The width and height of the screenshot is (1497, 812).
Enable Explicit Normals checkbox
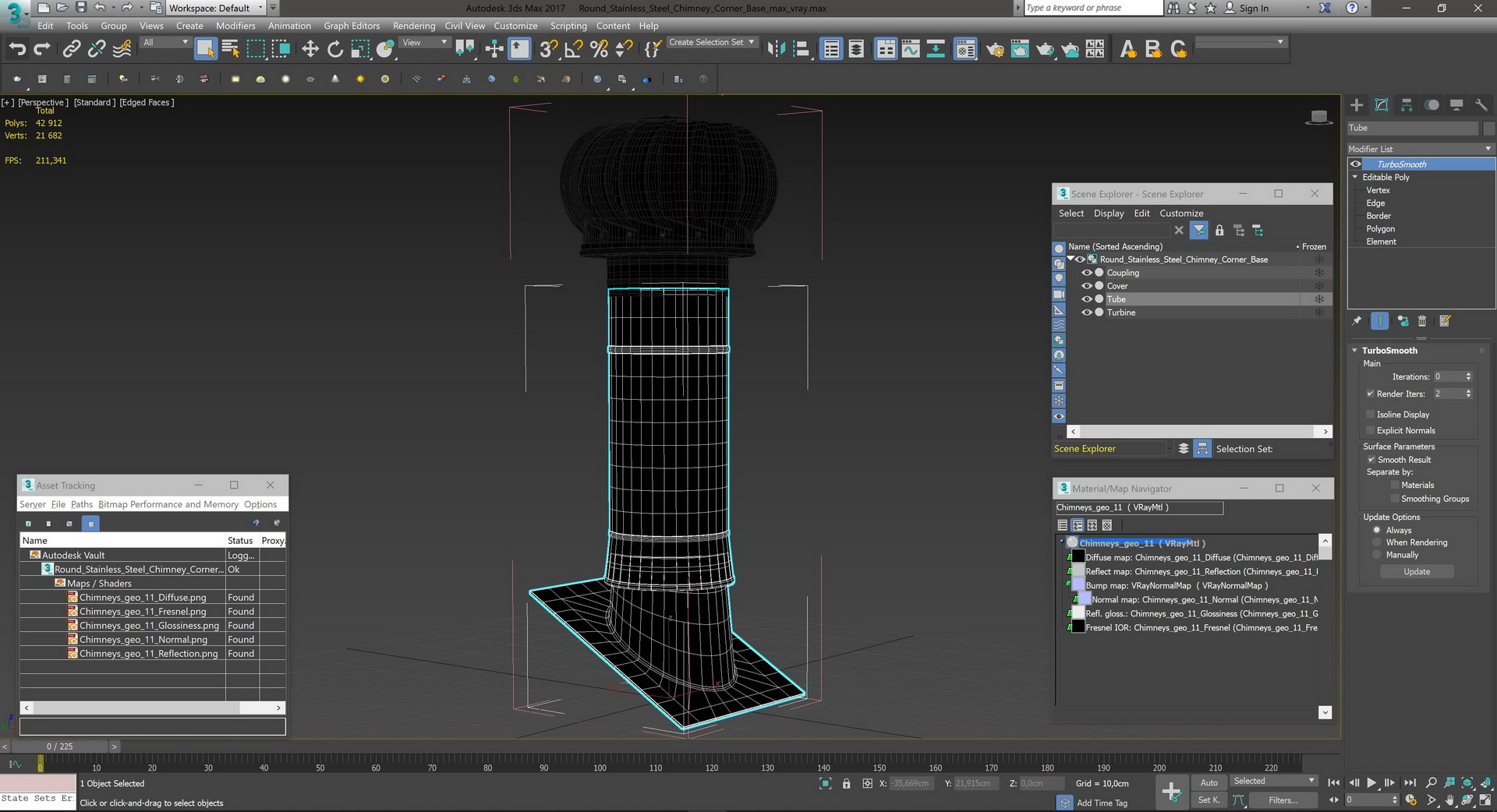tap(1371, 430)
